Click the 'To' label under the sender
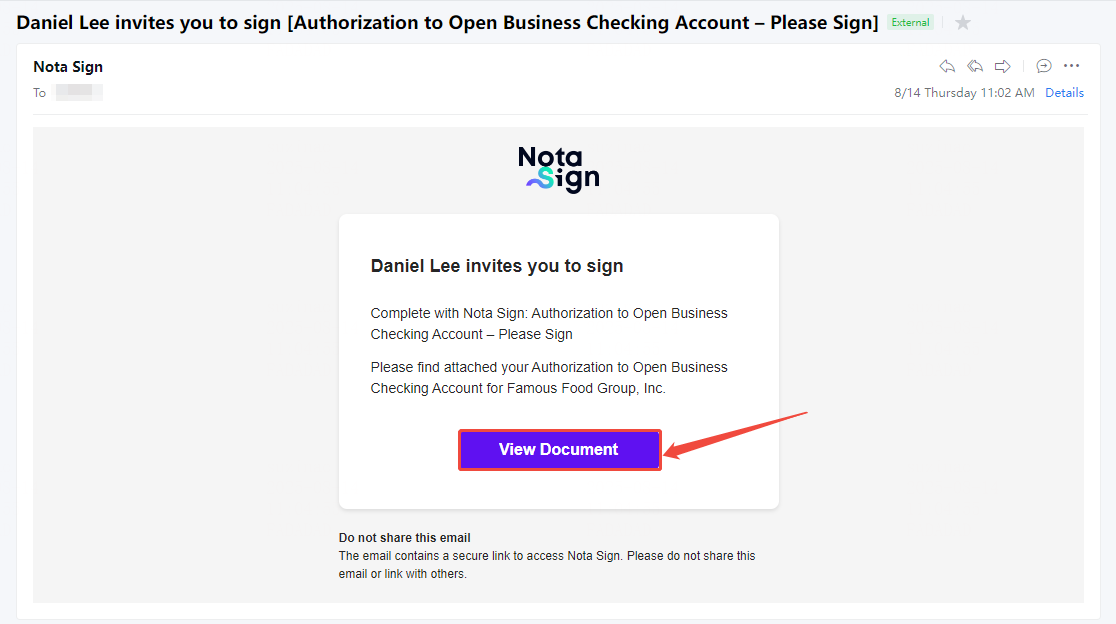This screenshot has width=1116, height=624. coord(40,93)
